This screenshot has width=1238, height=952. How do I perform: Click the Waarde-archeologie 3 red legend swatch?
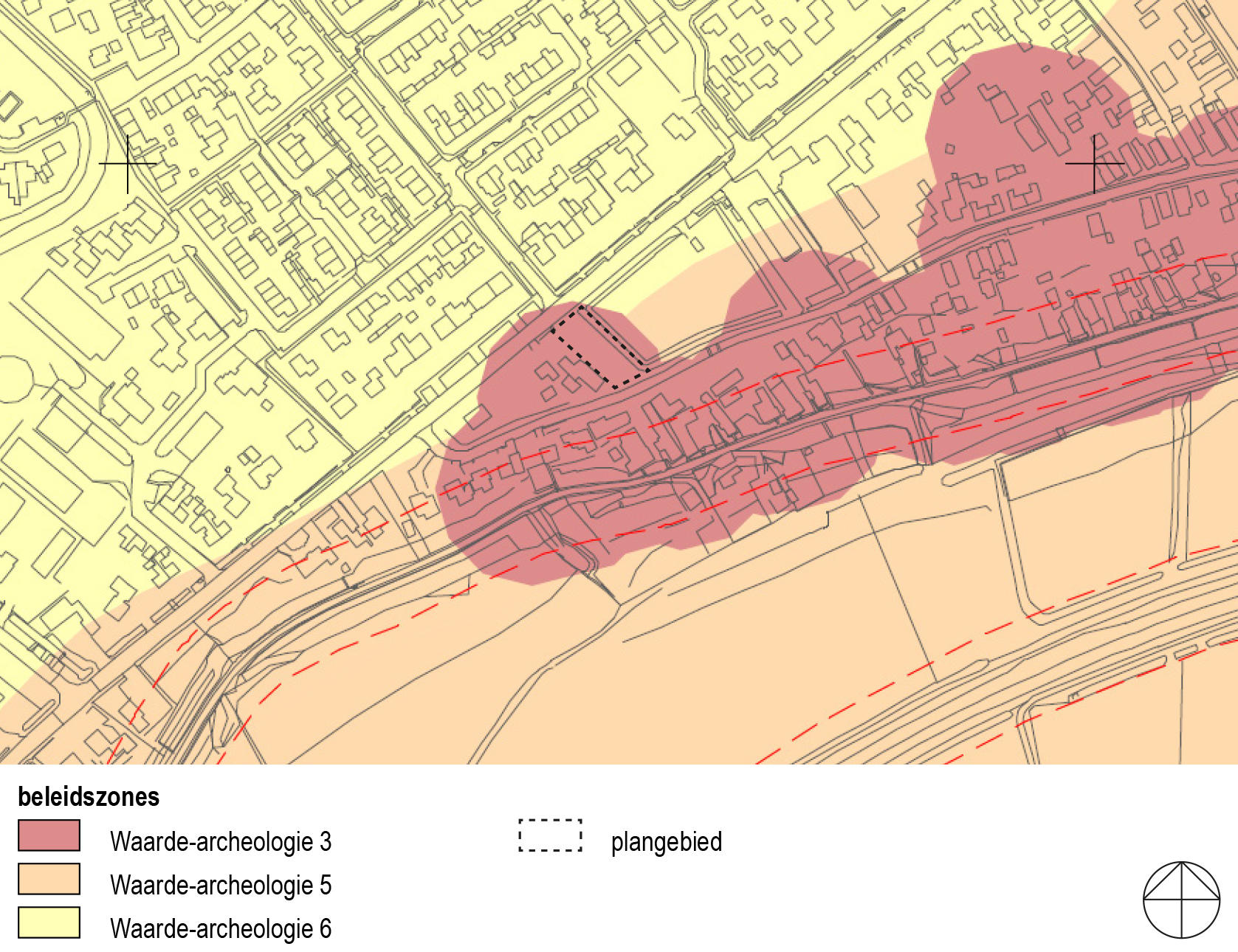click(49, 835)
